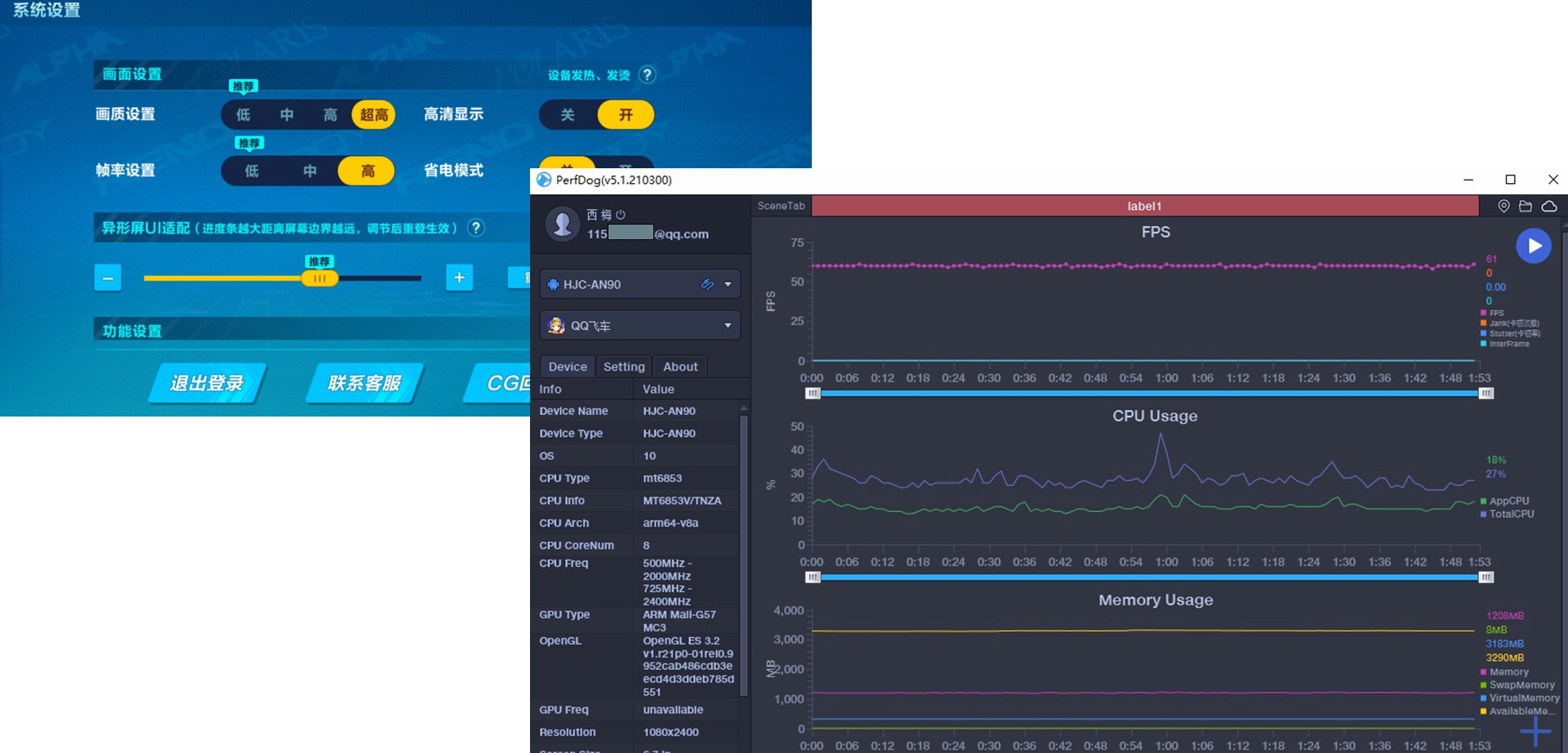This screenshot has width=1568, height=753.
Task: Set frame rate to 中
Action: click(310, 171)
